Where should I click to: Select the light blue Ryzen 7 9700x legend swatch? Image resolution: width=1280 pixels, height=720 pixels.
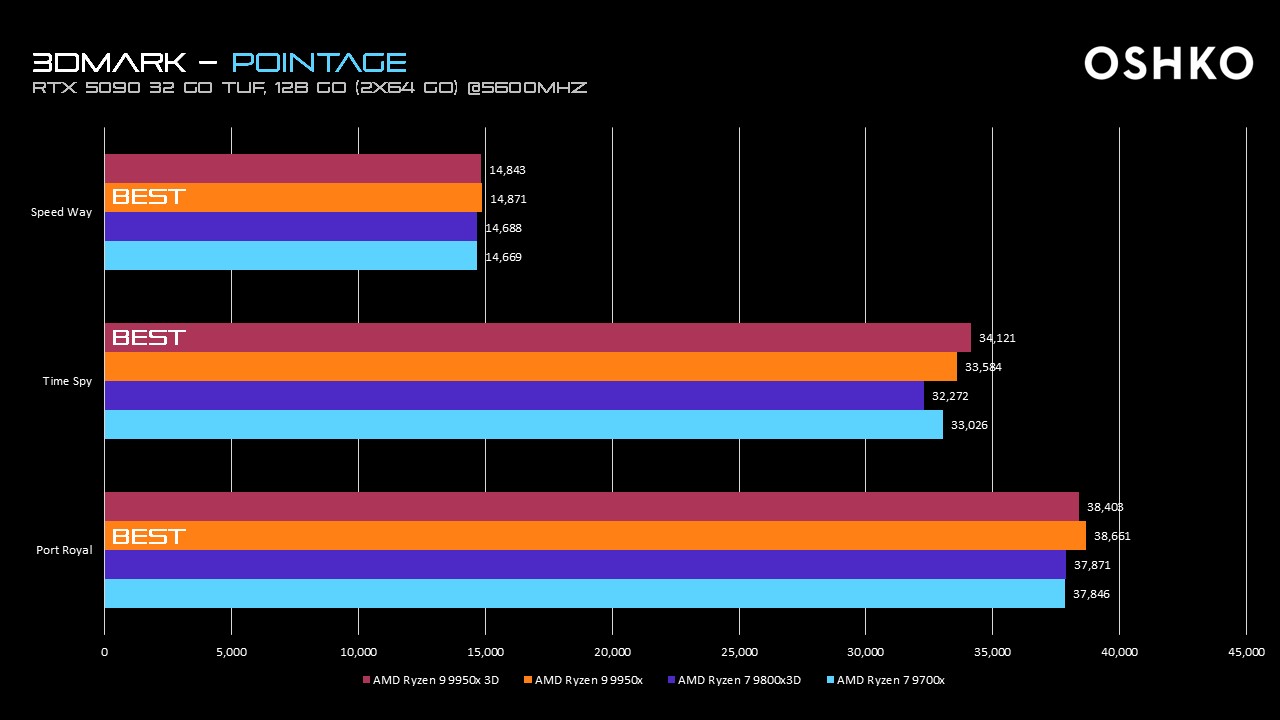coord(829,680)
